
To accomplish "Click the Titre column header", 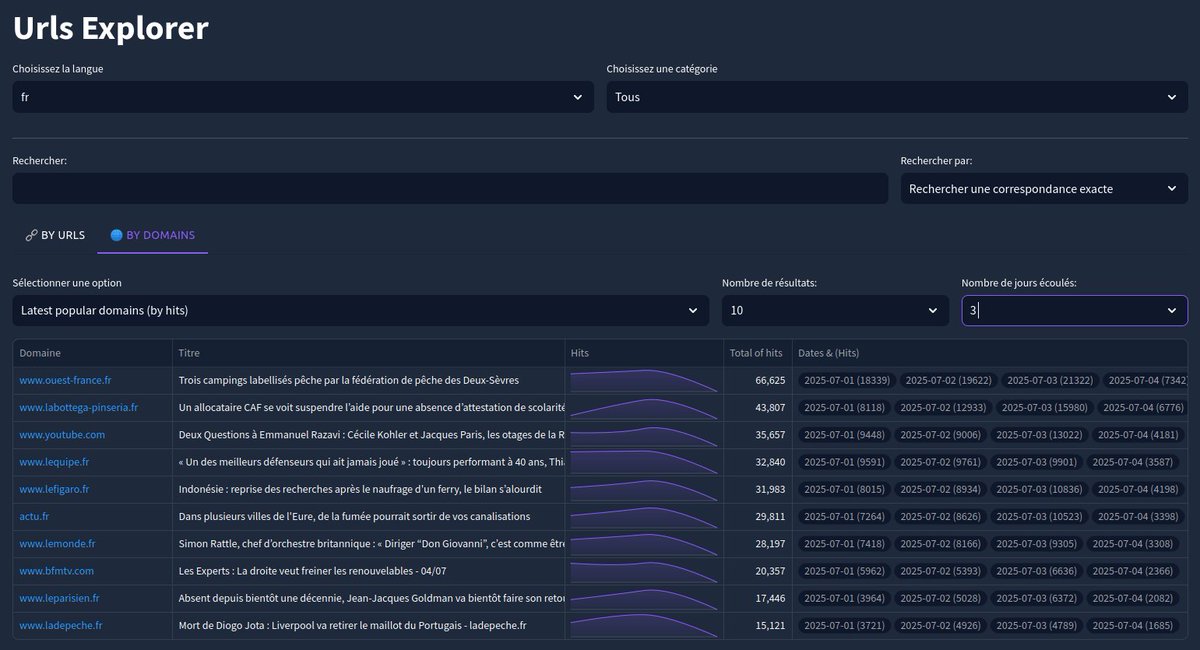I will (368, 353).
